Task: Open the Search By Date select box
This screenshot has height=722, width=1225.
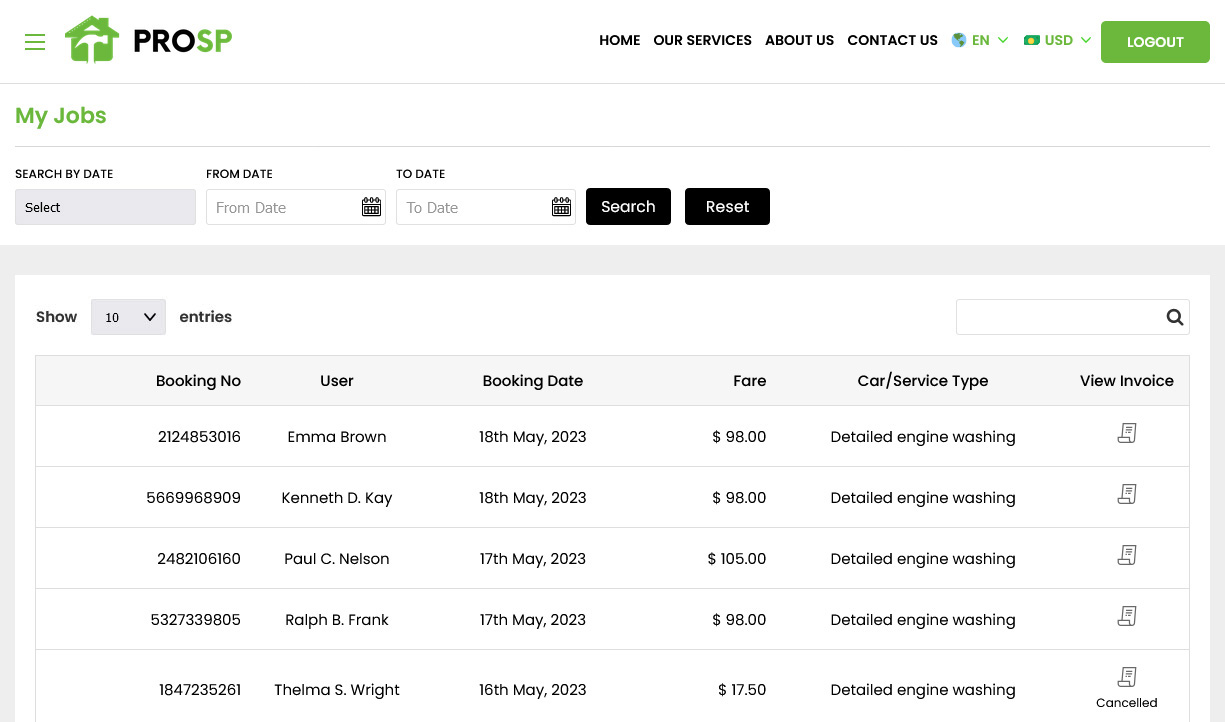Action: tap(105, 207)
